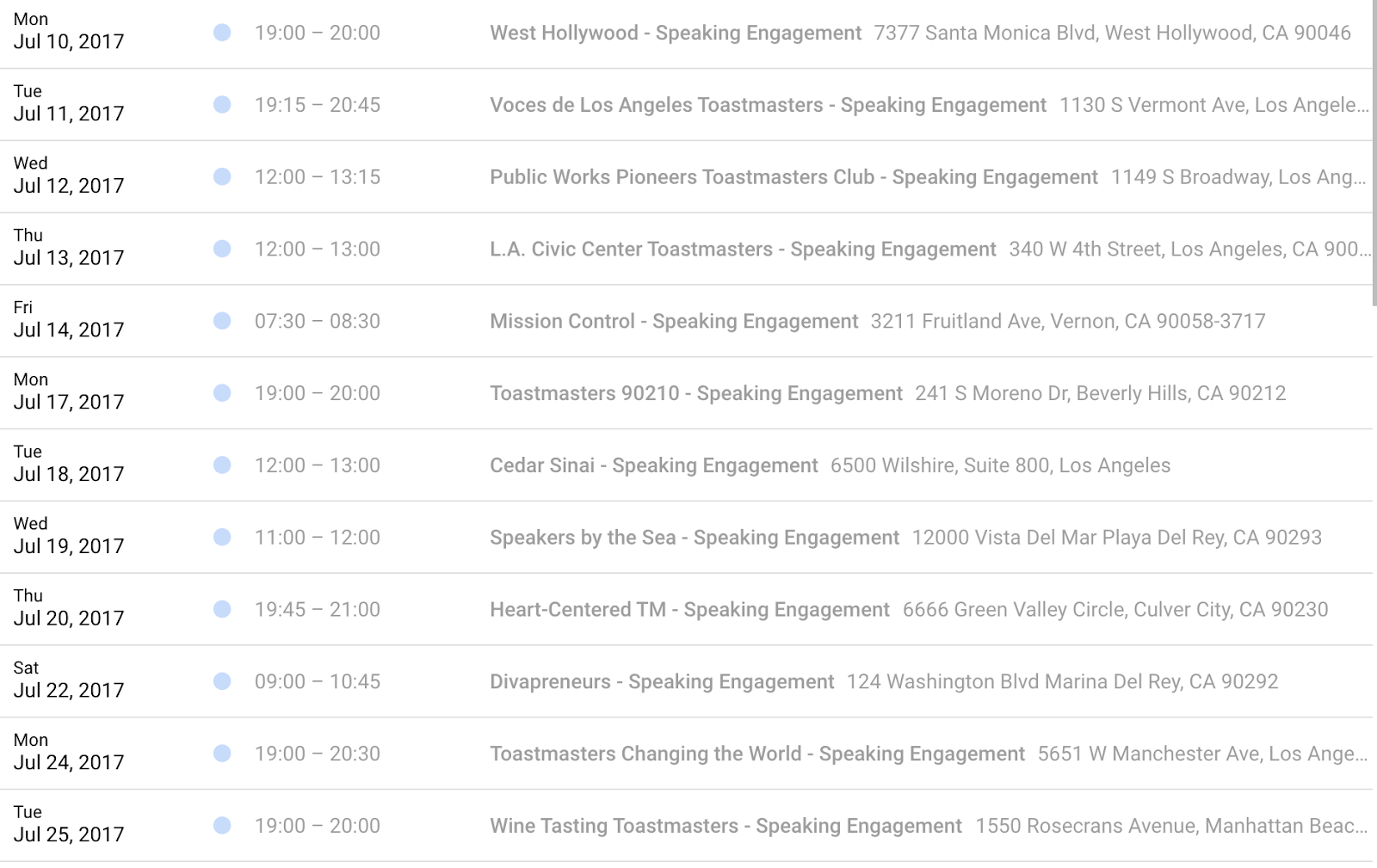Click the 19:45 – 21:00 time on Jul 20

point(318,610)
